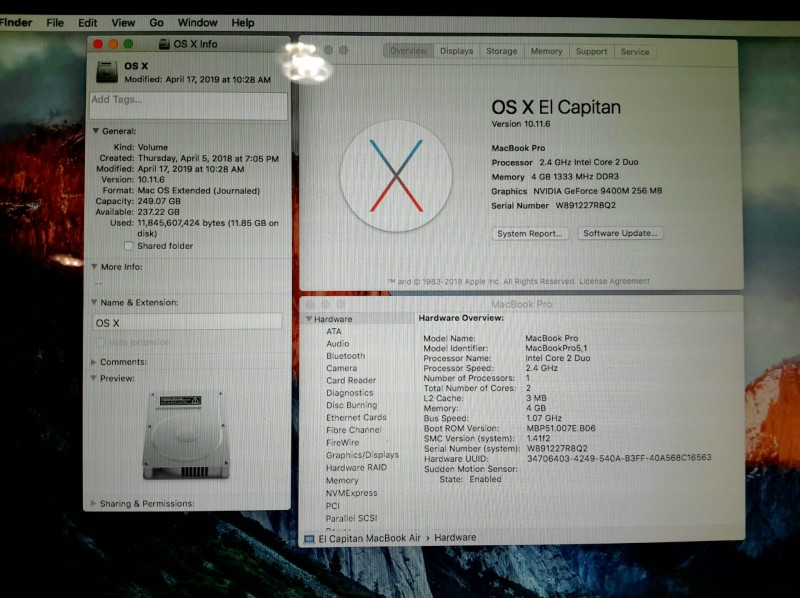Enable the Shared folder checkbox

[x=129, y=246]
